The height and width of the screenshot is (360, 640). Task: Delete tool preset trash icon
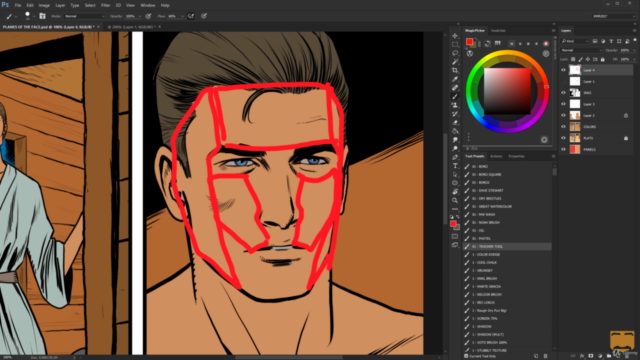pyautogui.click(x=545, y=356)
